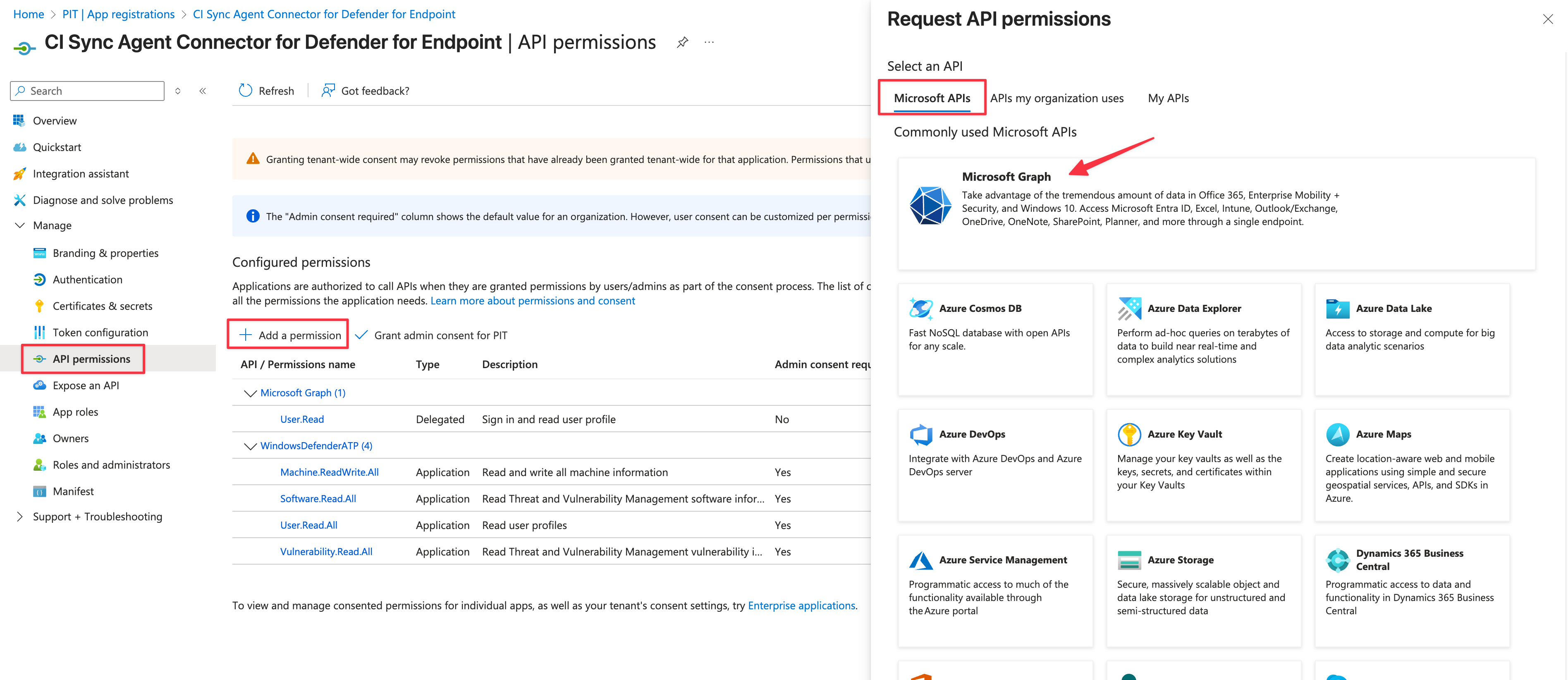Open Learn more about permissions and consent
The height and width of the screenshot is (680, 1568).
(533, 301)
